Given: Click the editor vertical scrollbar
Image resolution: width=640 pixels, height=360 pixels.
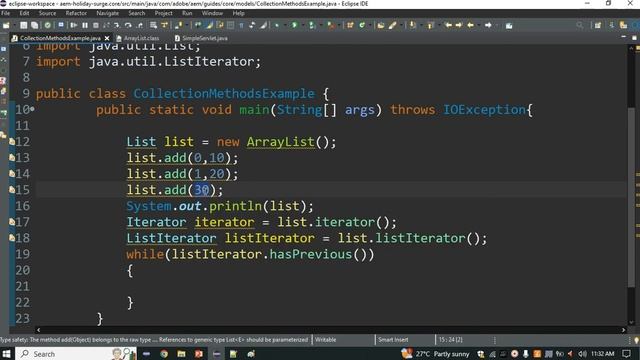Looking at the screenshot, I should click(632, 184).
